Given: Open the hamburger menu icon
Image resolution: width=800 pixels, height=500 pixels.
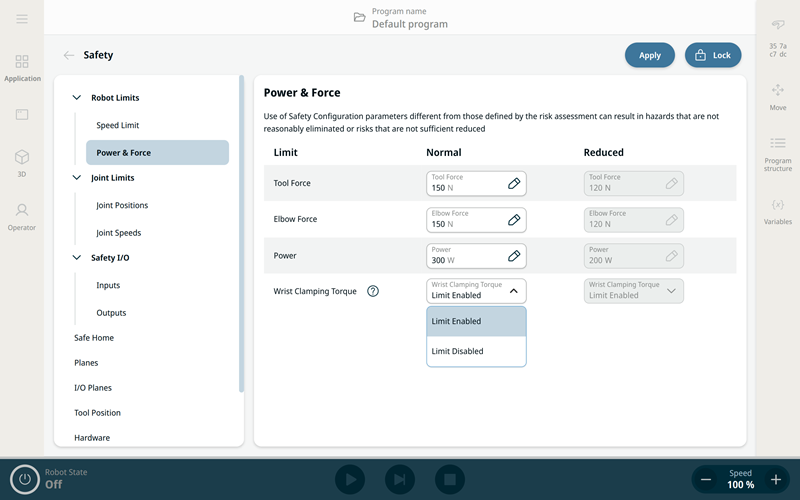Looking at the screenshot, I should click(x=22, y=19).
